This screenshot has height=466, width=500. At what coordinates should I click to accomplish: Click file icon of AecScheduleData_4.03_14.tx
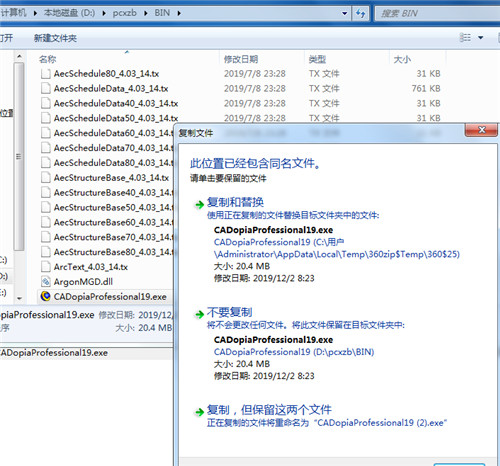point(46,89)
